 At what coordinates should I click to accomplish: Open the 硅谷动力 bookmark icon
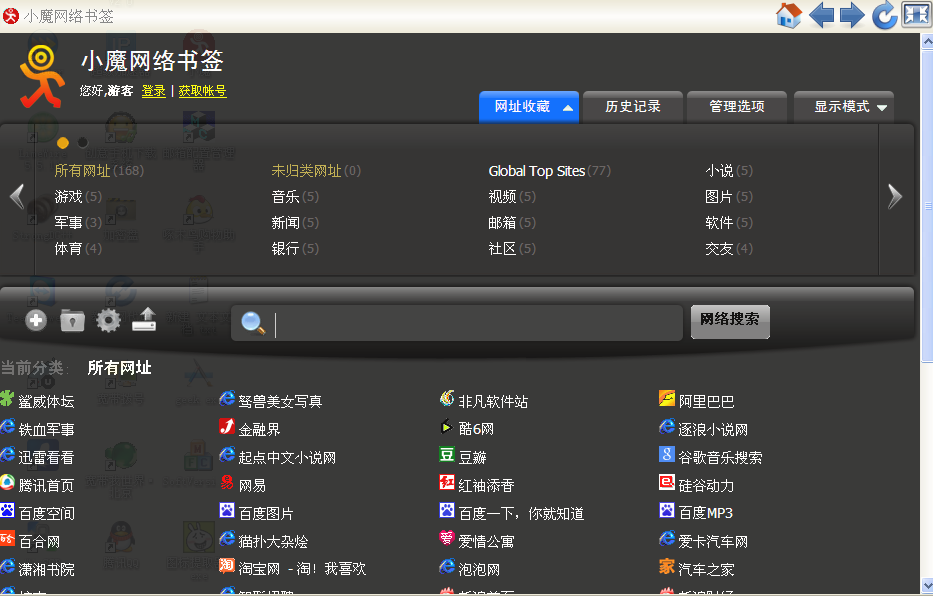point(667,482)
